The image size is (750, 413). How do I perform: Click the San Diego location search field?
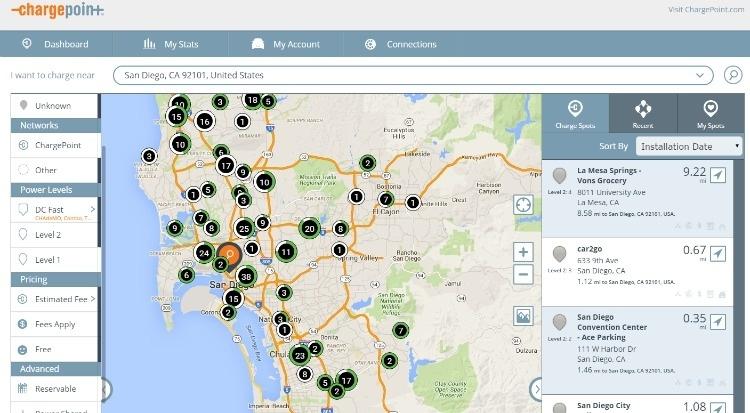[x=413, y=75]
